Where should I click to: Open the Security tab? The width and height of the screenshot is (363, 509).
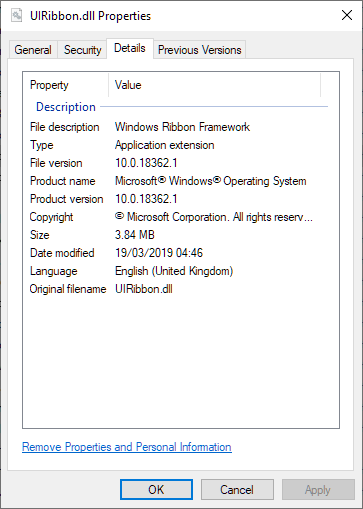[x=82, y=50]
